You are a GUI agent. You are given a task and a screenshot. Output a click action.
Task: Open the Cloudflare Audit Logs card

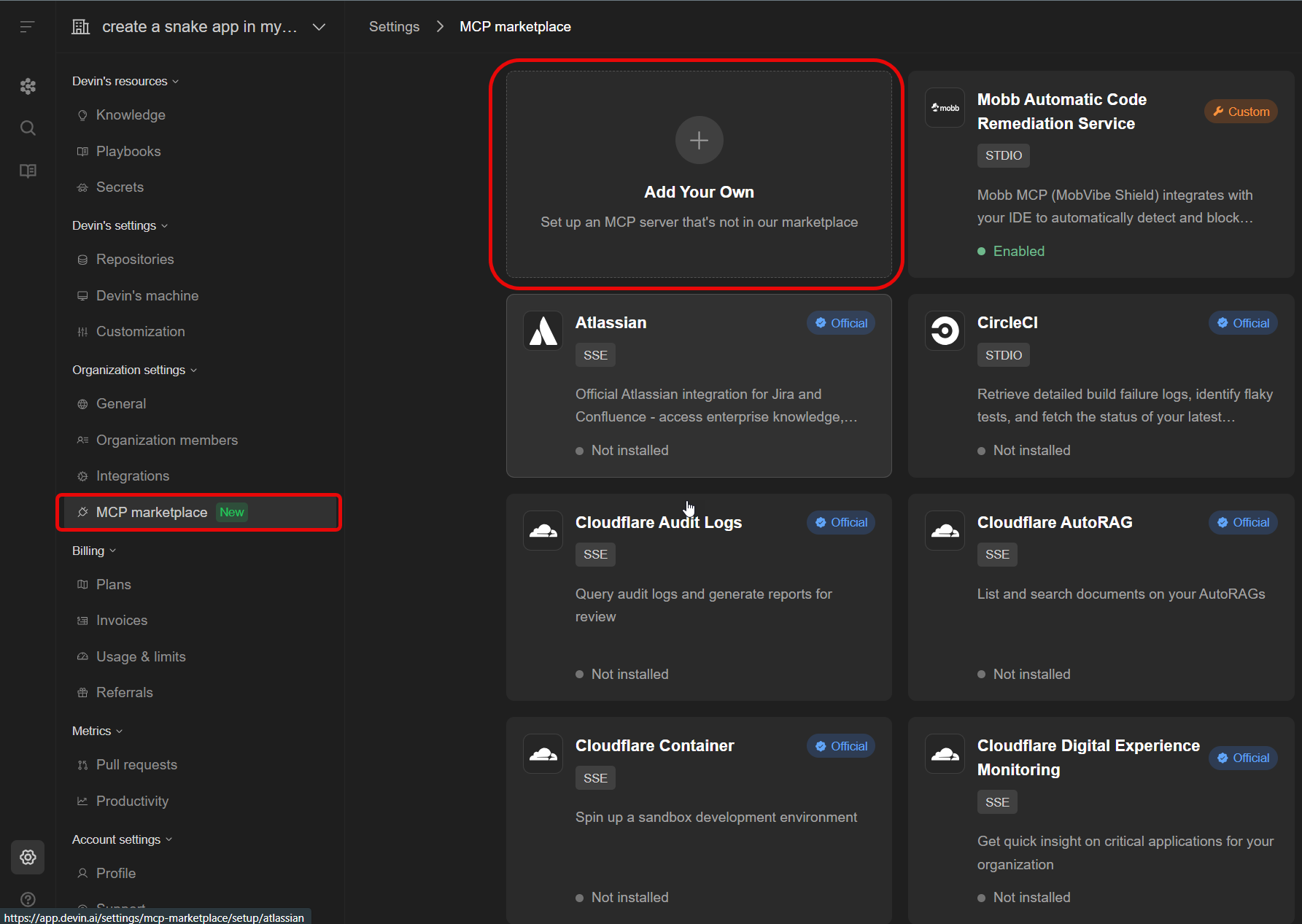[698, 597]
